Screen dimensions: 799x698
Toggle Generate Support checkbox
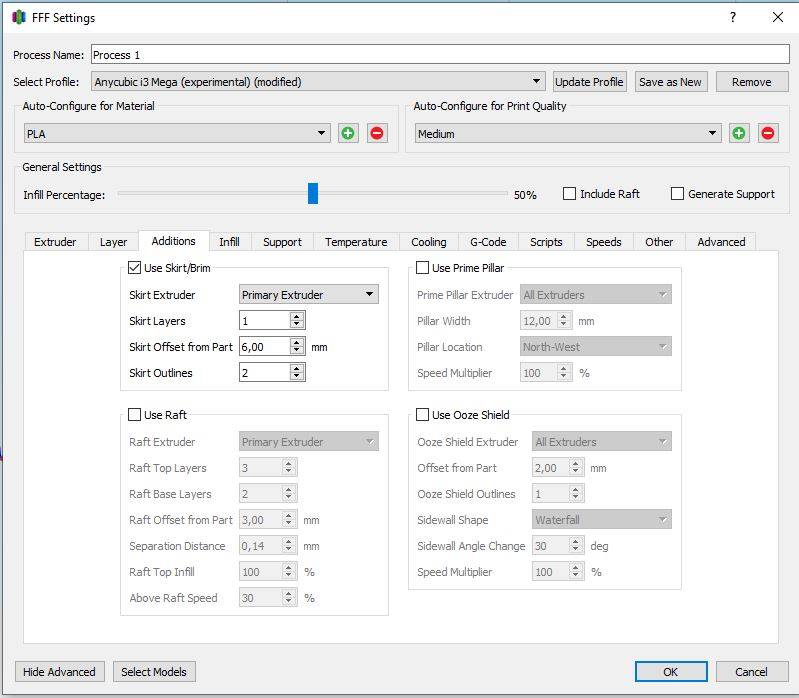tap(677, 194)
